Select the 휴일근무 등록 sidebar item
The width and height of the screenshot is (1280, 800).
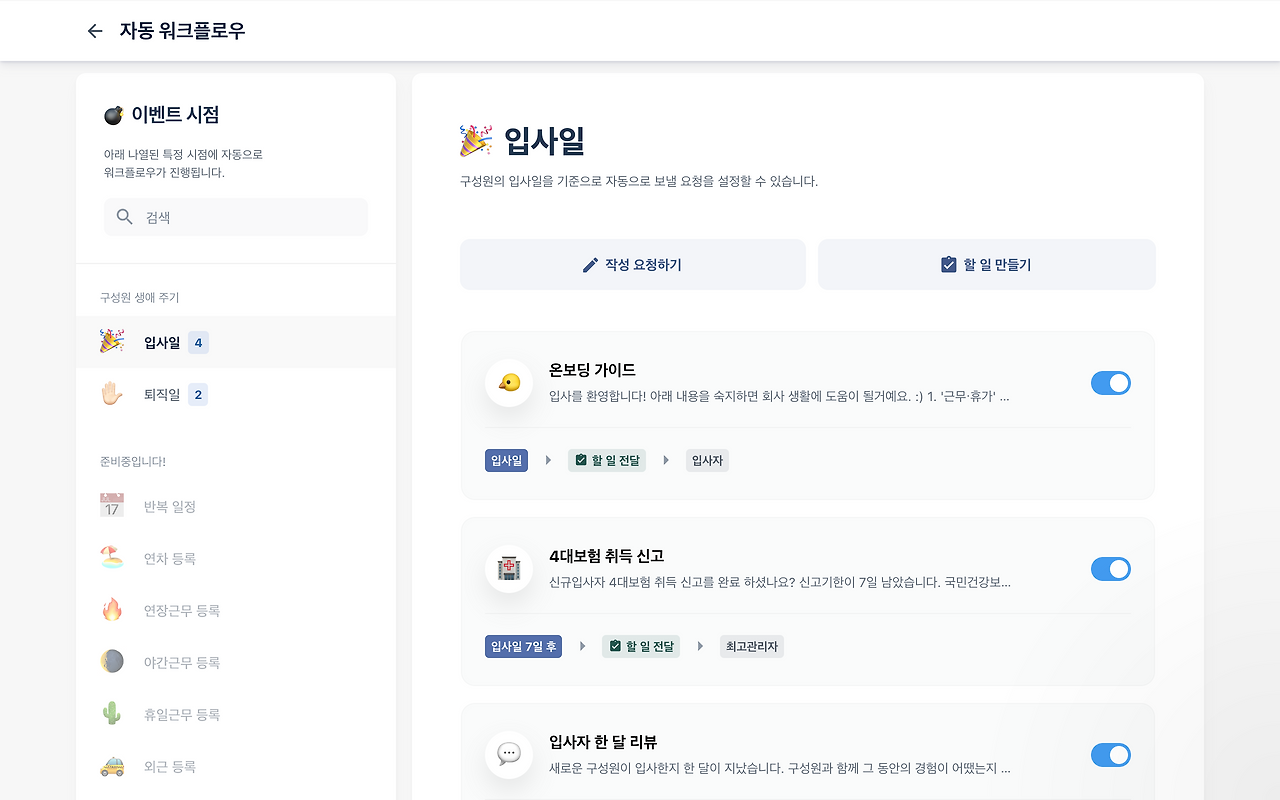(x=236, y=714)
